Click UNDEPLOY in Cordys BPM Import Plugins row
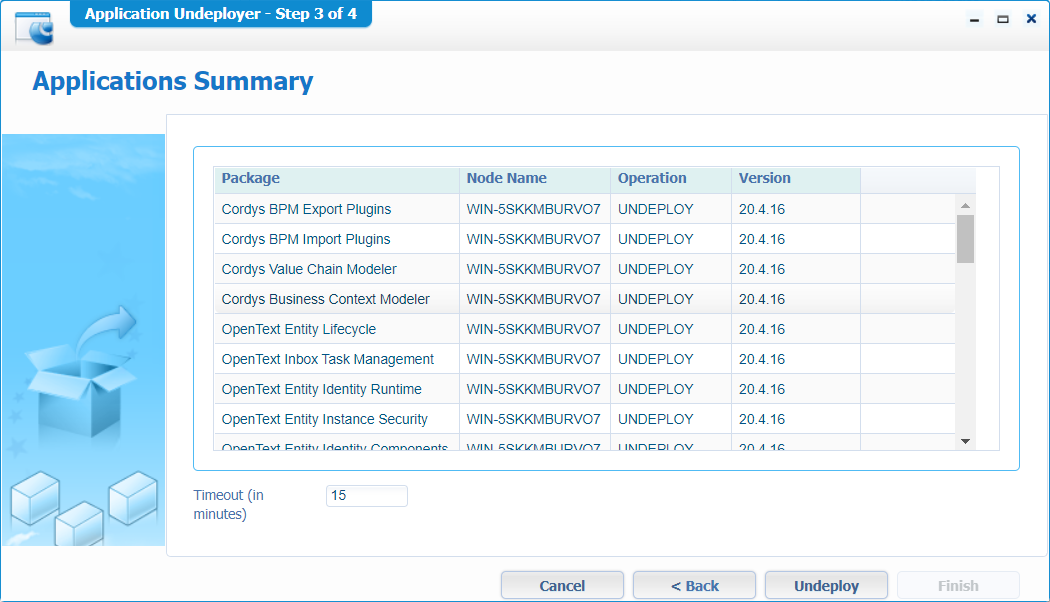 [656, 239]
